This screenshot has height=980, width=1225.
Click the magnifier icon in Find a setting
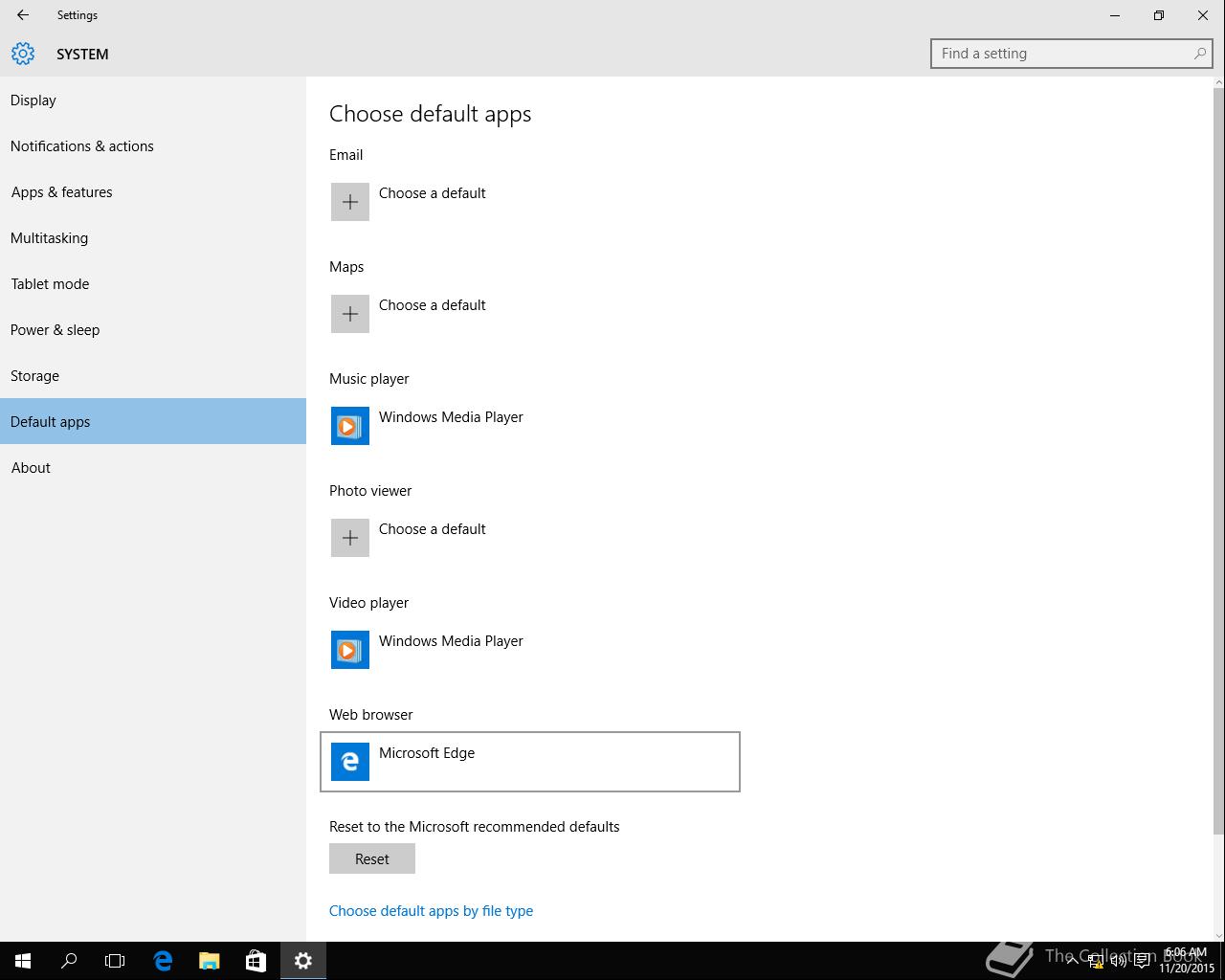[x=1199, y=54]
